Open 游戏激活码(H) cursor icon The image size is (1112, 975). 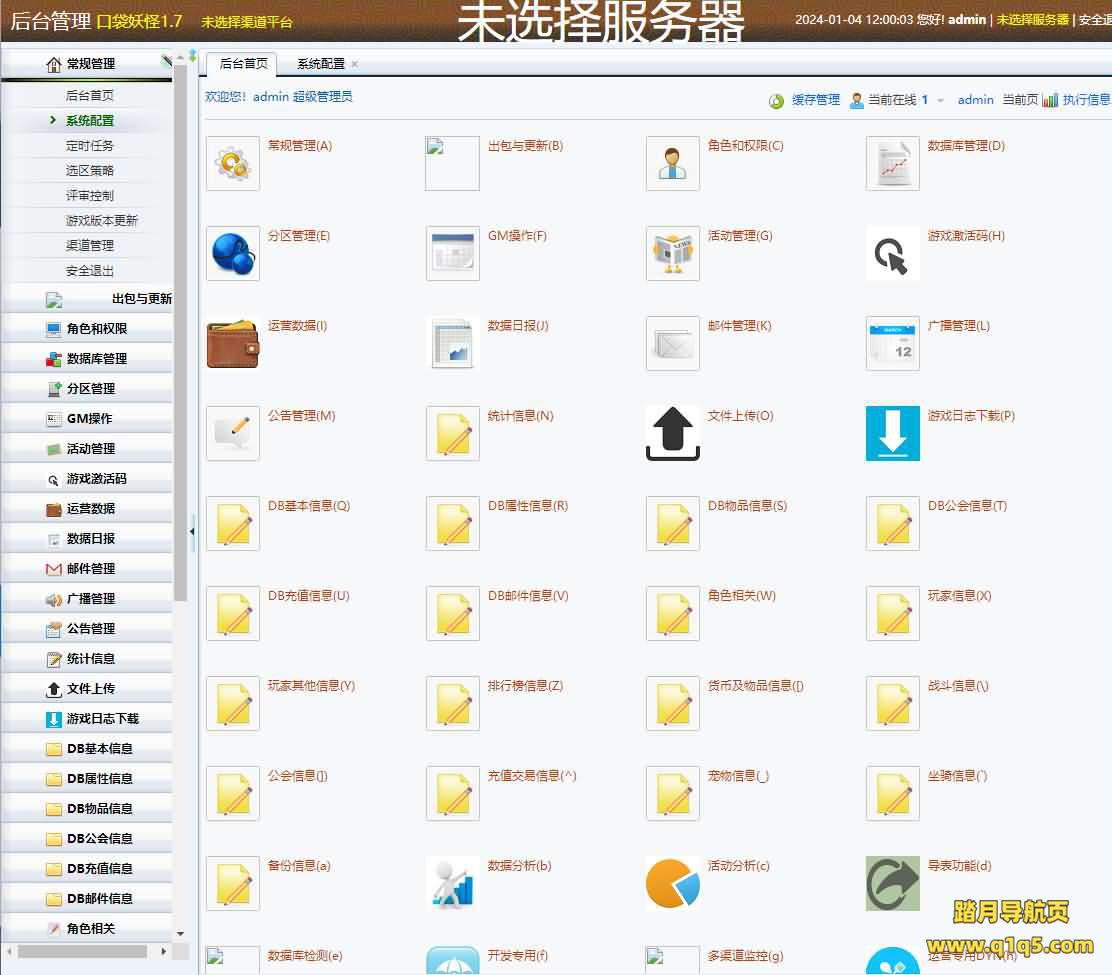pos(893,254)
